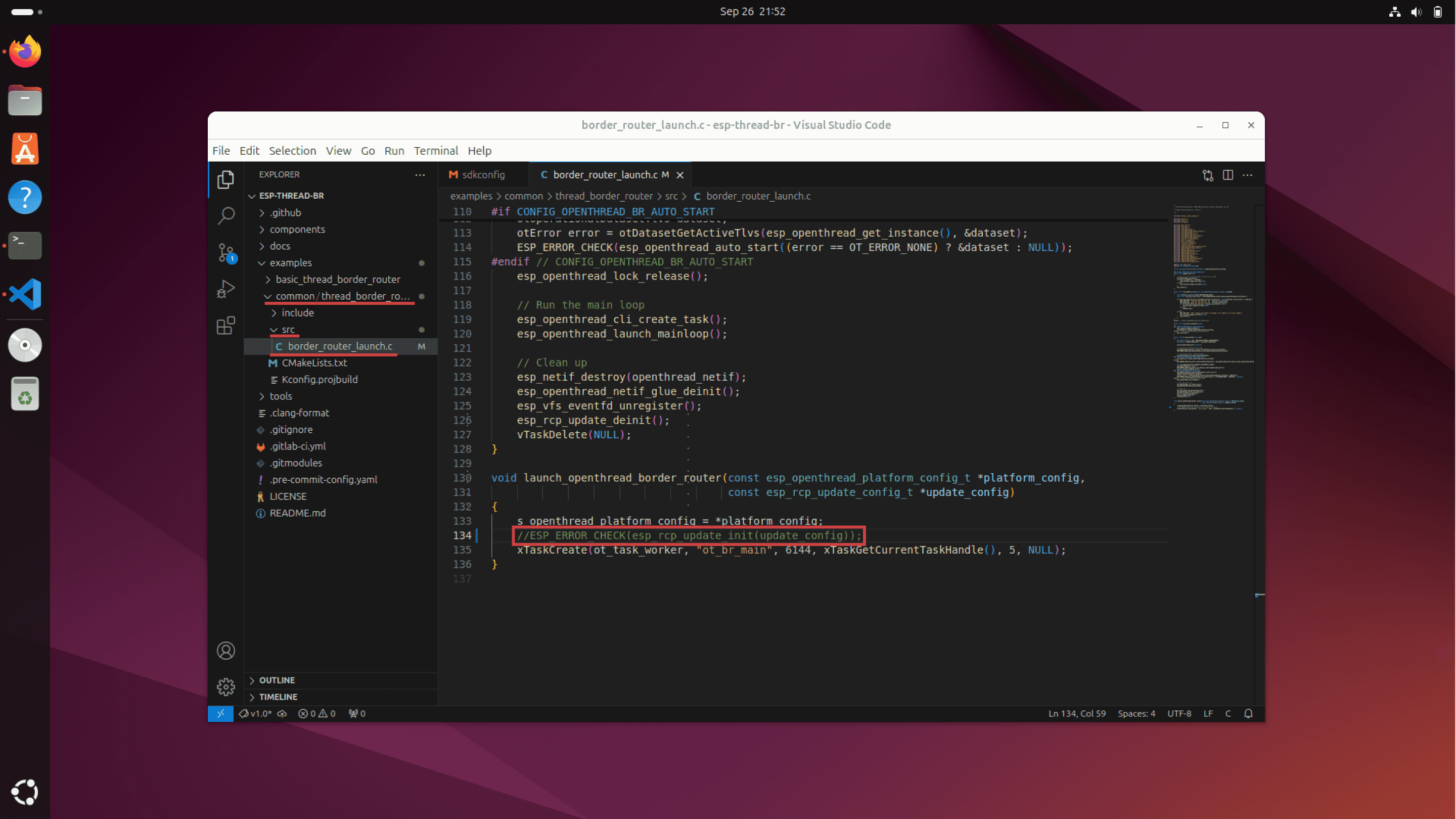Open the Extensions view
Image resolution: width=1456 pixels, height=819 pixels.
[225, 326]
